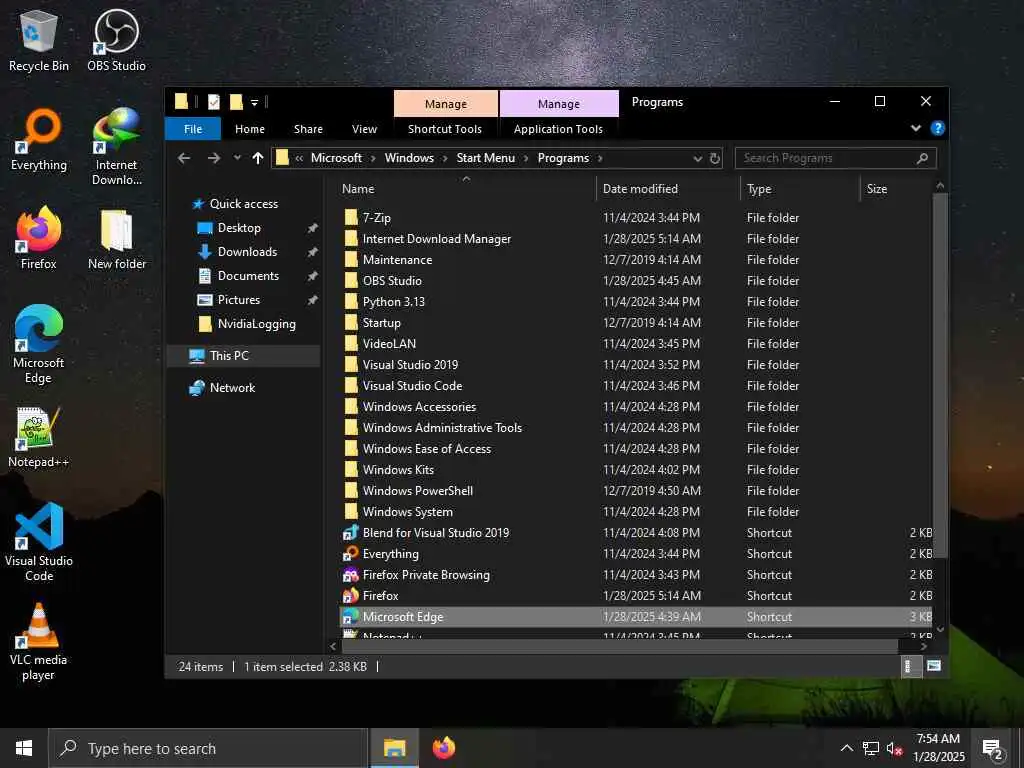Open VLC media player desktop shortcut
This screenshot has height=768, width=1024.
pyautogui.click(x=39, y=642)
